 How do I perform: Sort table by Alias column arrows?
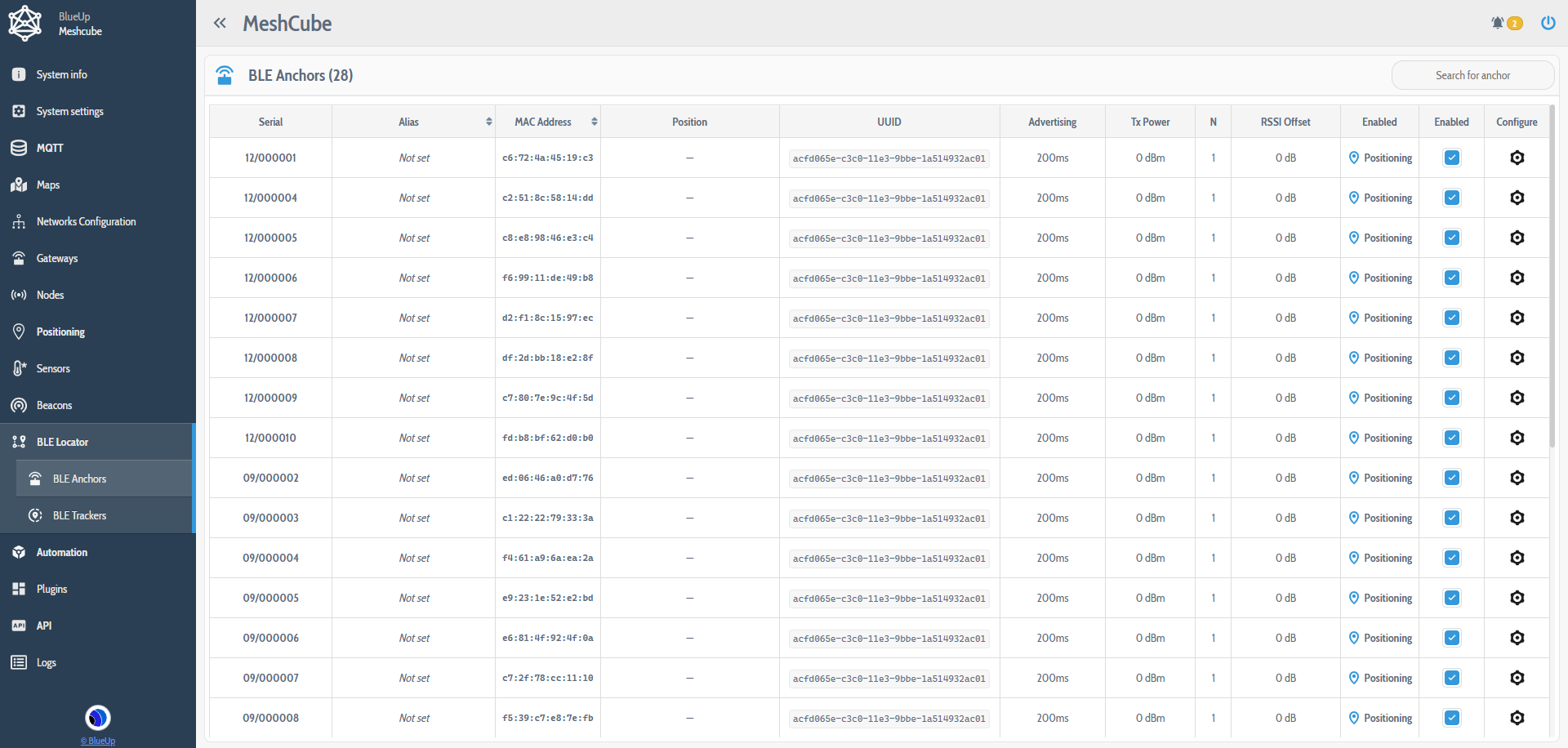tap(489, 122)
